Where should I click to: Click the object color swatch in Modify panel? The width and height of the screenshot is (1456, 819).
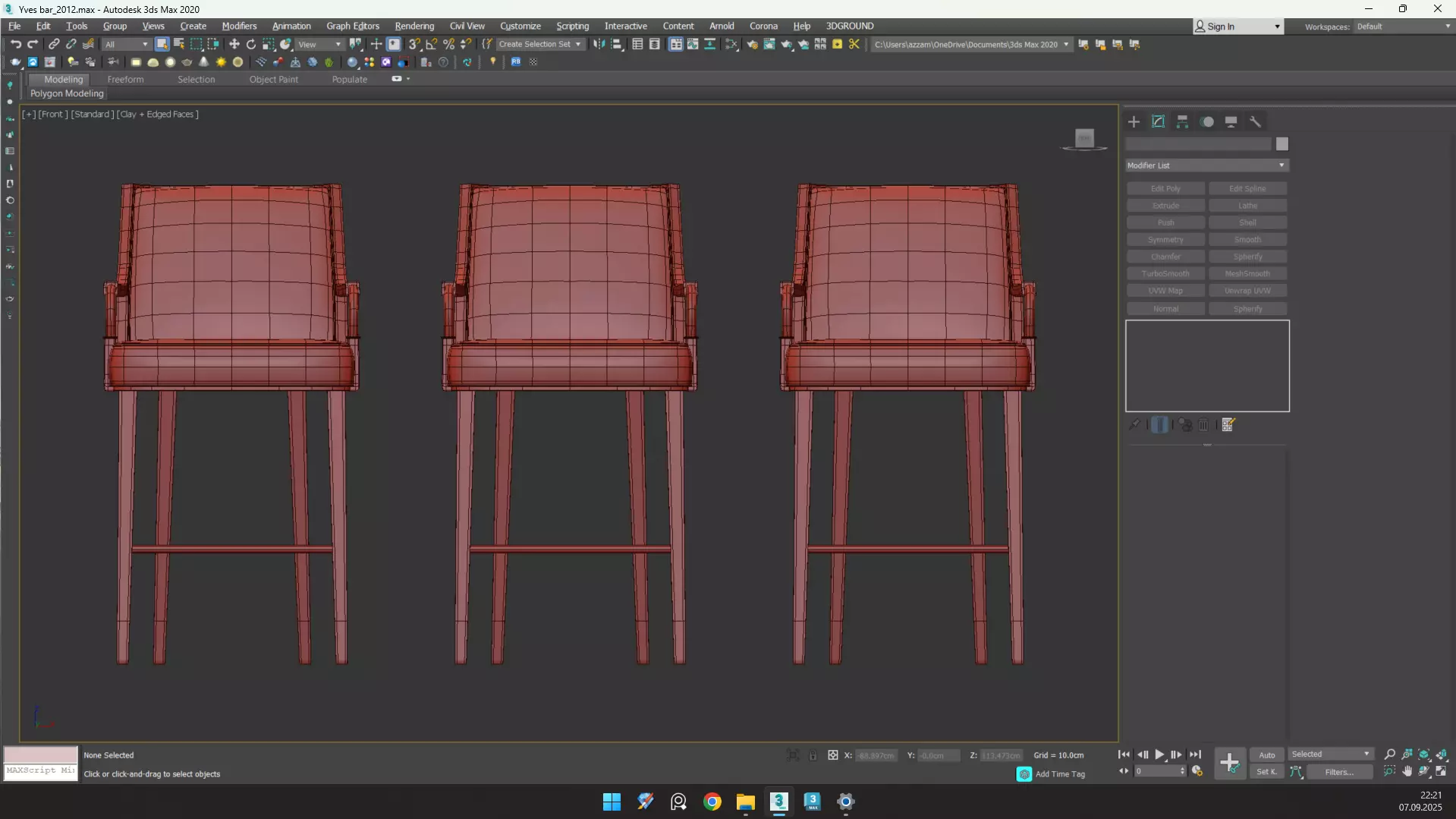click(x=1281, y=144)
